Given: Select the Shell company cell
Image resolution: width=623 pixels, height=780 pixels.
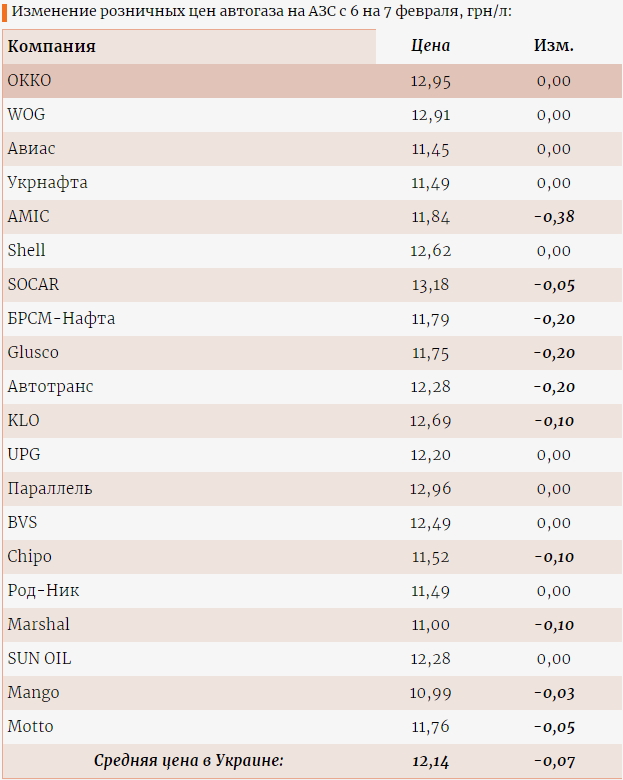Looking at the screenshot, I should tap(26, 250).
